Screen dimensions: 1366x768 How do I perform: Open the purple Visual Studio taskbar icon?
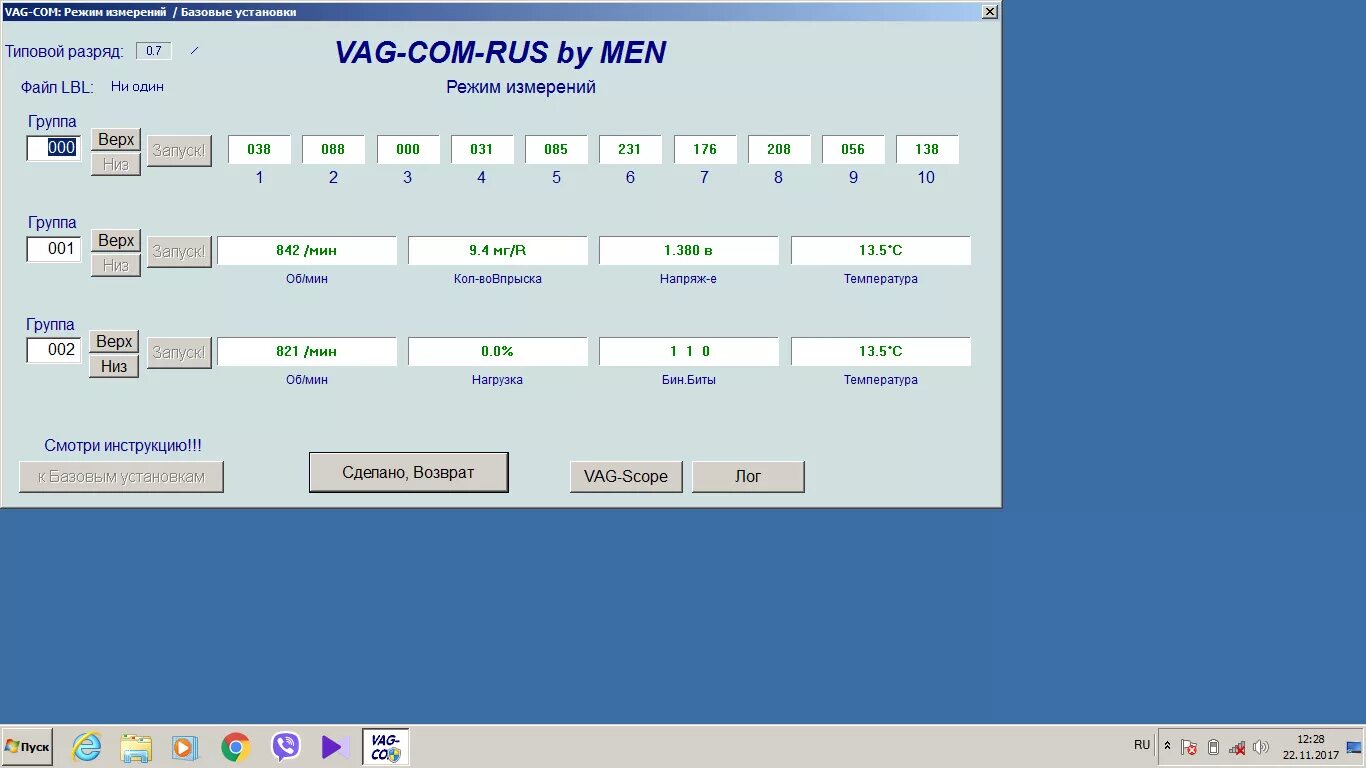pos(335,747)
